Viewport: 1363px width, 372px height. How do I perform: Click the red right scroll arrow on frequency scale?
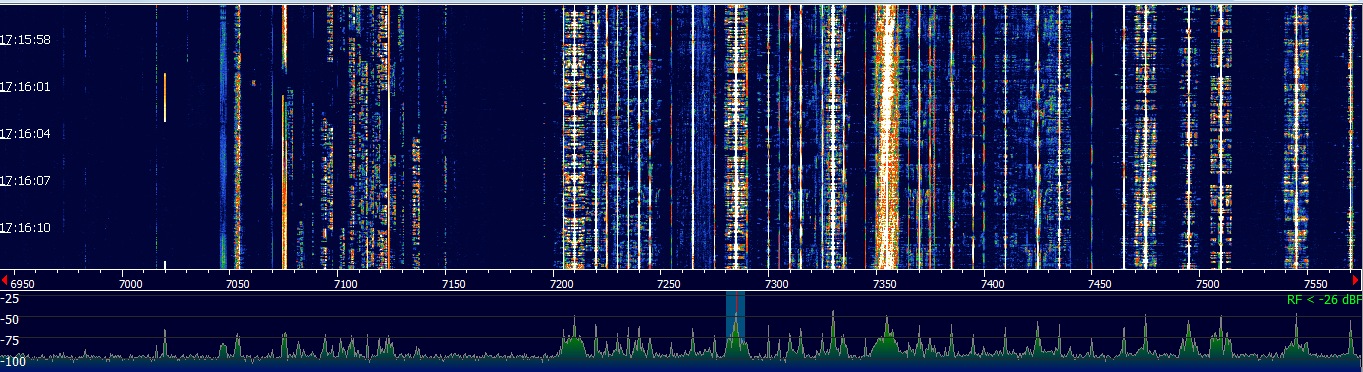1356,279
